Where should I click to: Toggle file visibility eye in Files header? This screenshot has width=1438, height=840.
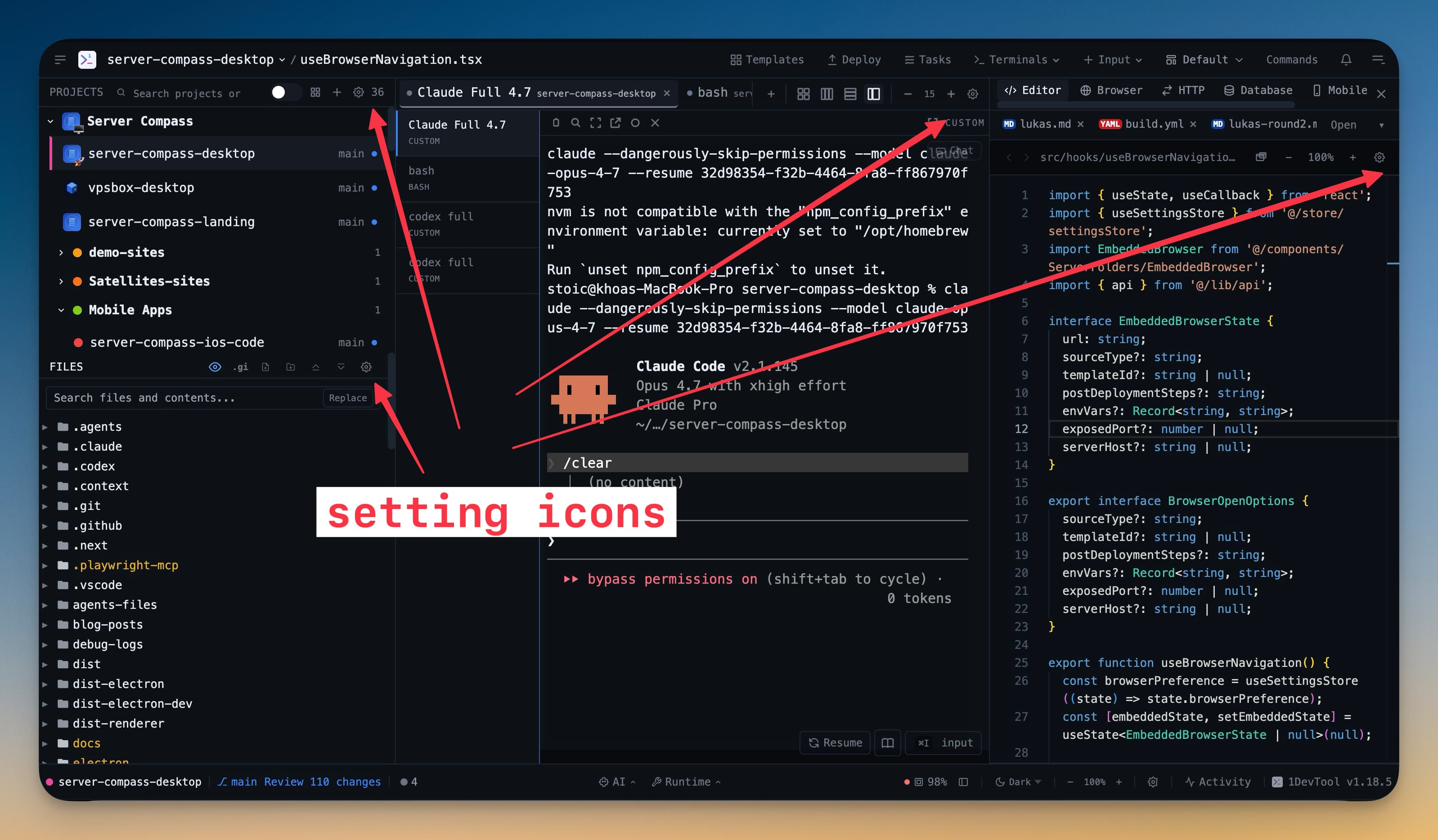click(215, 366)
